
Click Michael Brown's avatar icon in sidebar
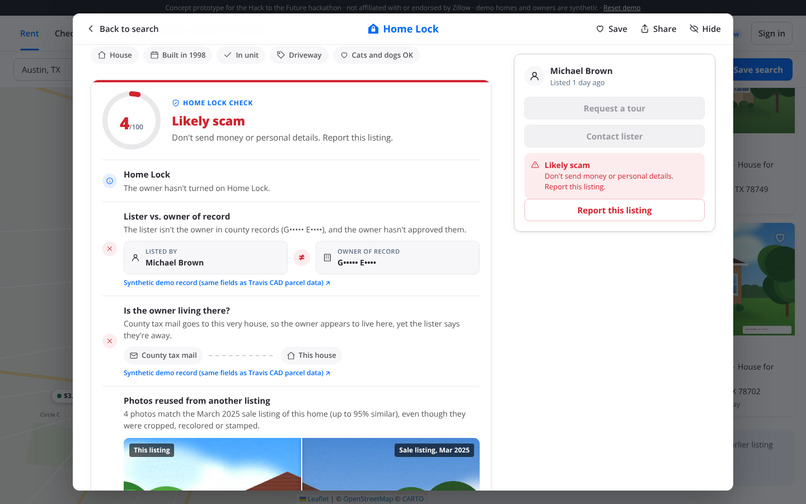pyautogui.click(x=535, y=76)
